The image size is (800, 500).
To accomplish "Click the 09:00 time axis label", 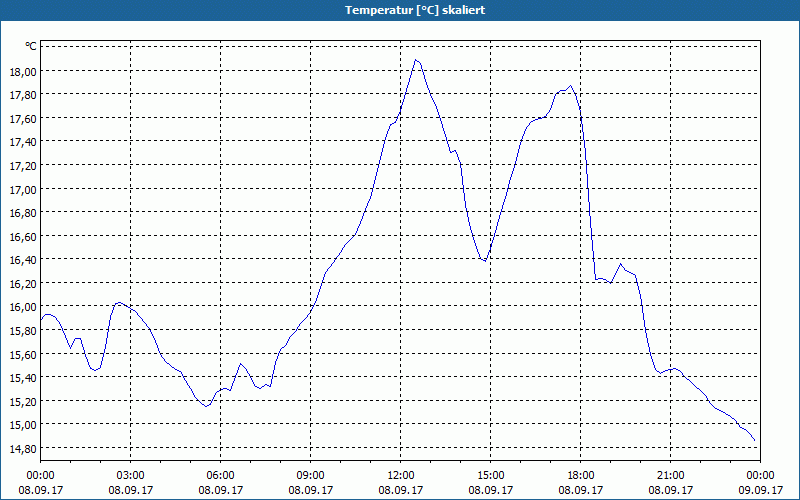I will tap(310, 476).
